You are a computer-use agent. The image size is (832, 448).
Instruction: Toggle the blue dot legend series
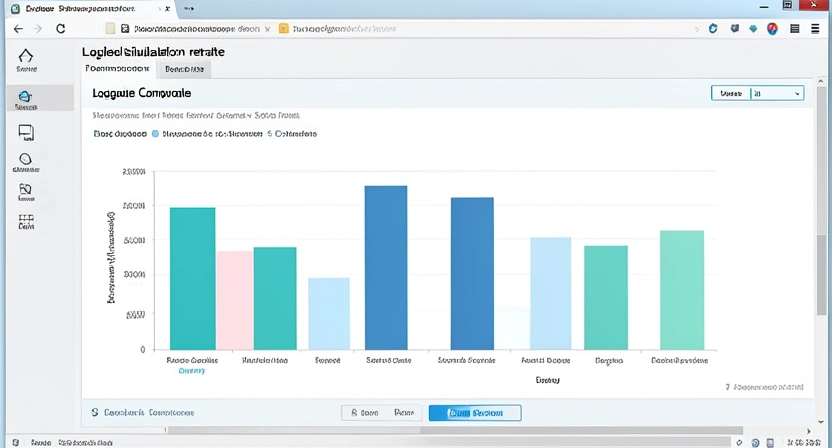pos(155,132)
